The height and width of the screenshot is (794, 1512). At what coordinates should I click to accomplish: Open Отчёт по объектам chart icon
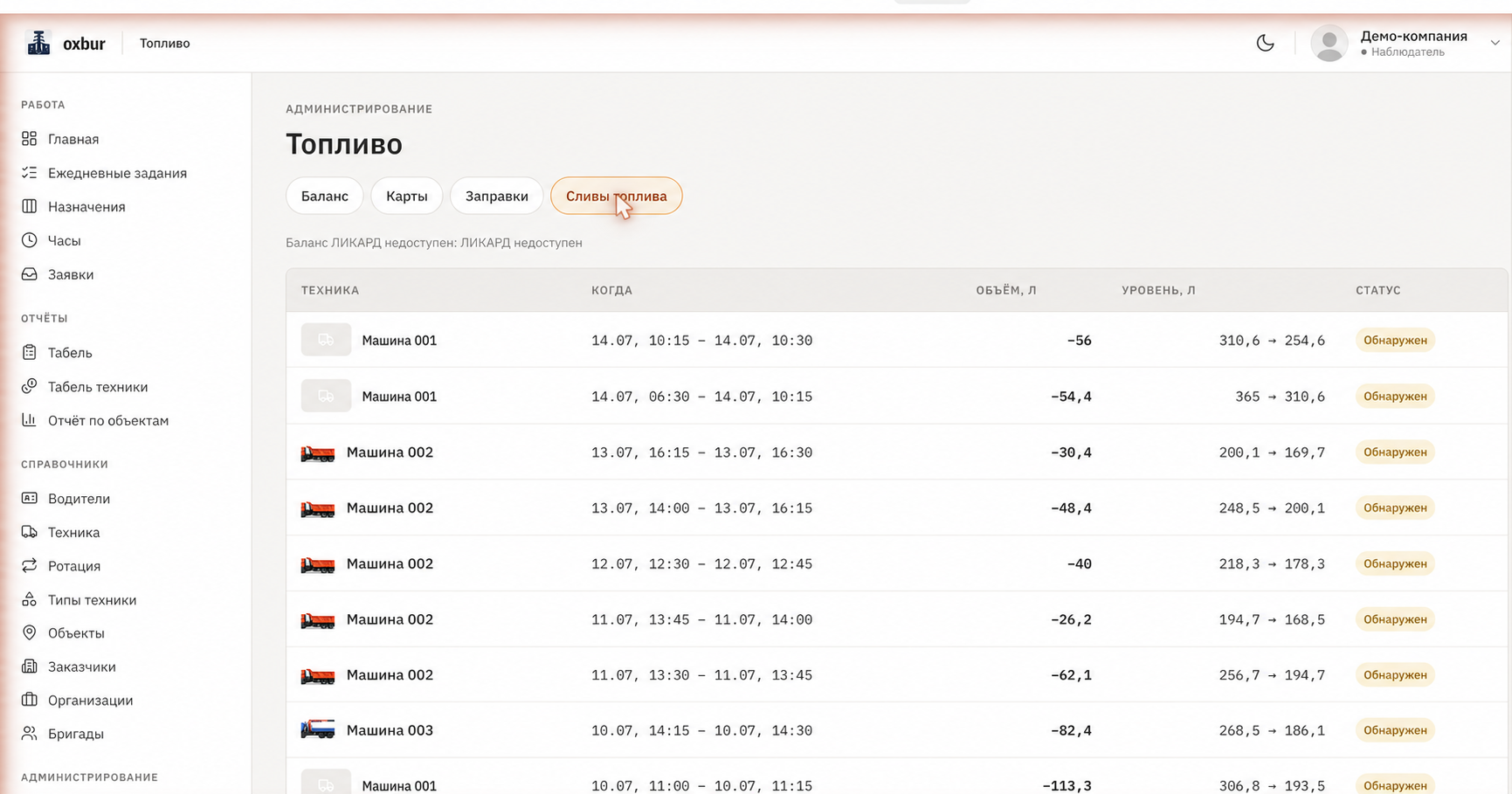coord(30,420)
